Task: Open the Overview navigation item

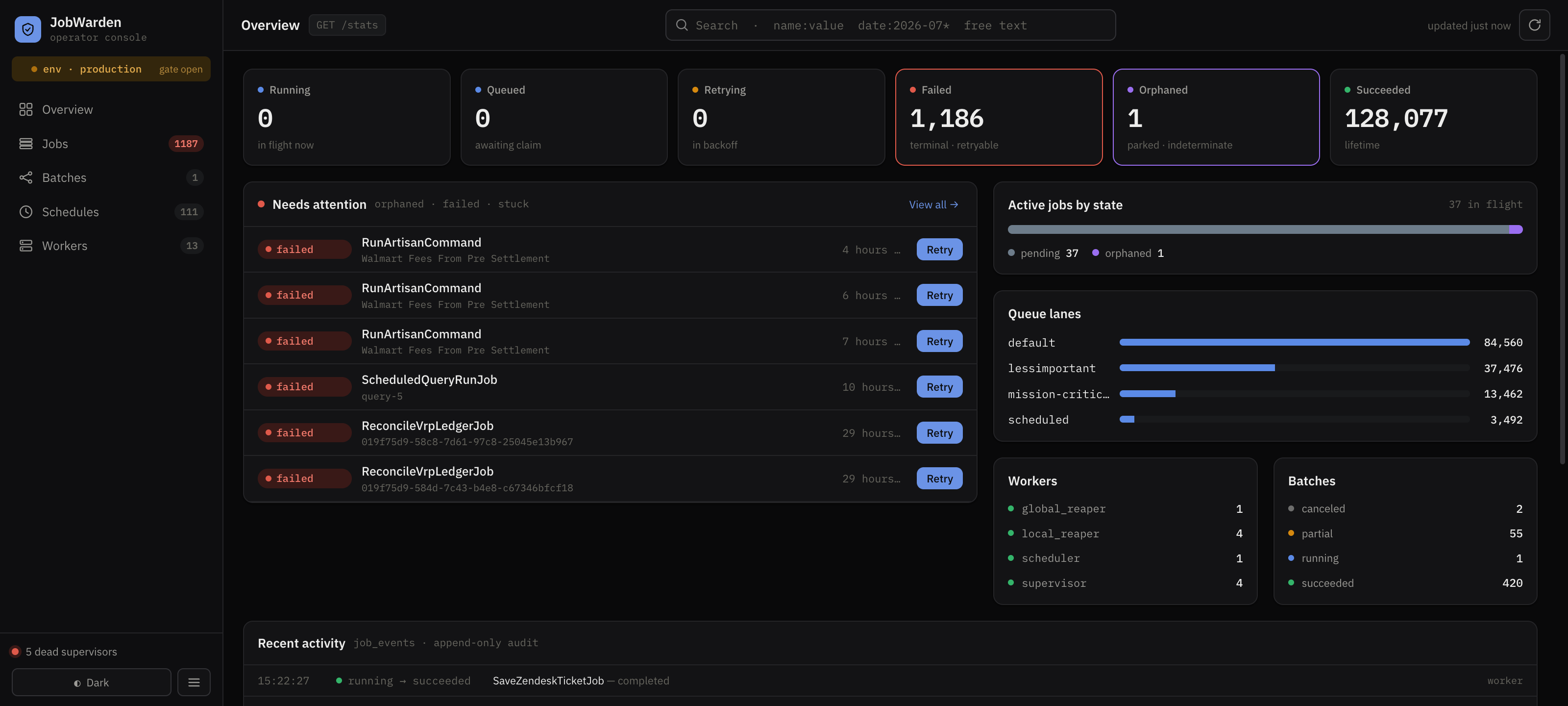Action: (x=111, y=110)
